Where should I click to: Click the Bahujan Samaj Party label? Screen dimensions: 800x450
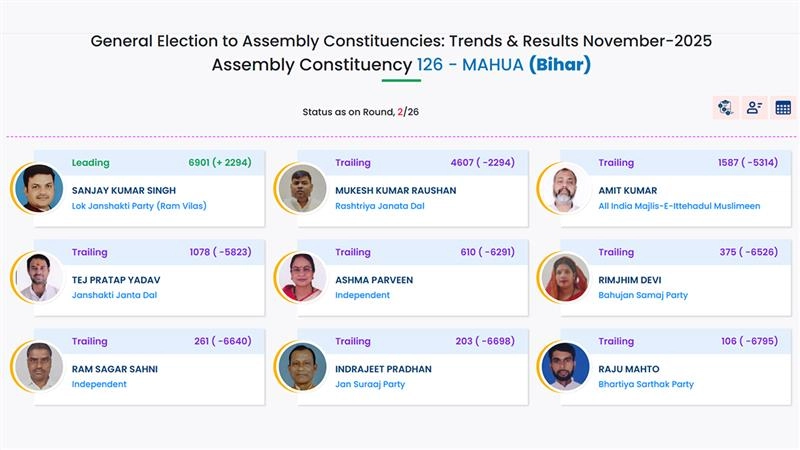[643, 295]
